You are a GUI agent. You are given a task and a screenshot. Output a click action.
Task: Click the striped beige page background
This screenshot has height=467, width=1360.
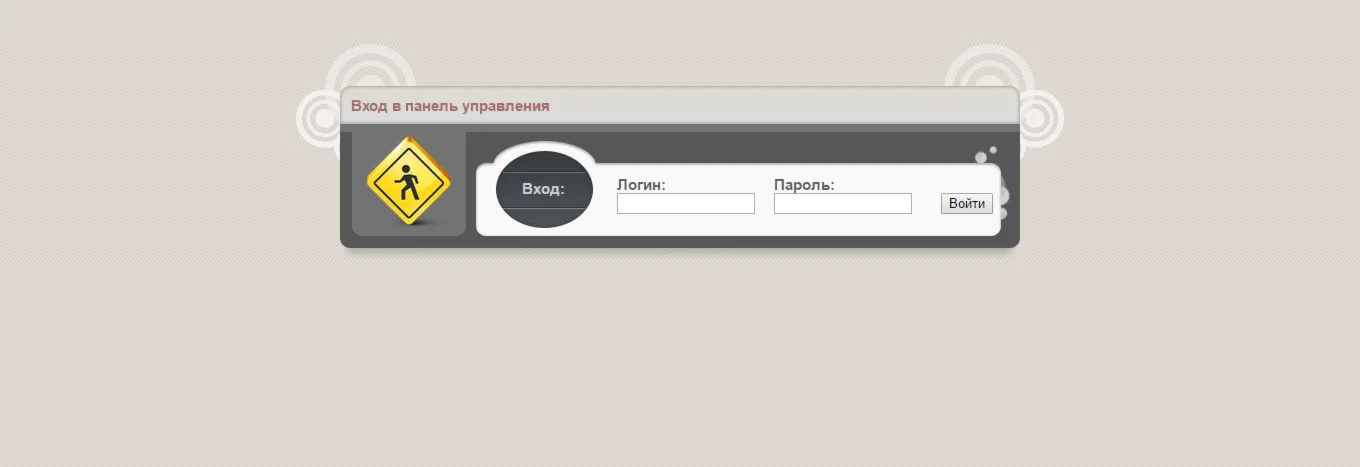(680, 360)
